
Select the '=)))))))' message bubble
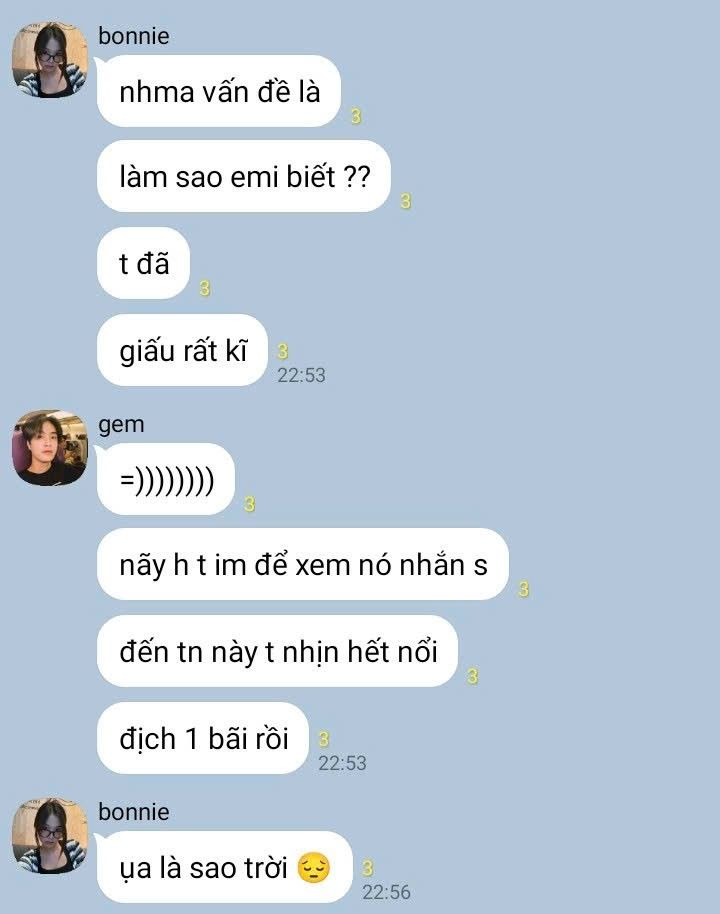pyautogui.click(x=166, y=480)
